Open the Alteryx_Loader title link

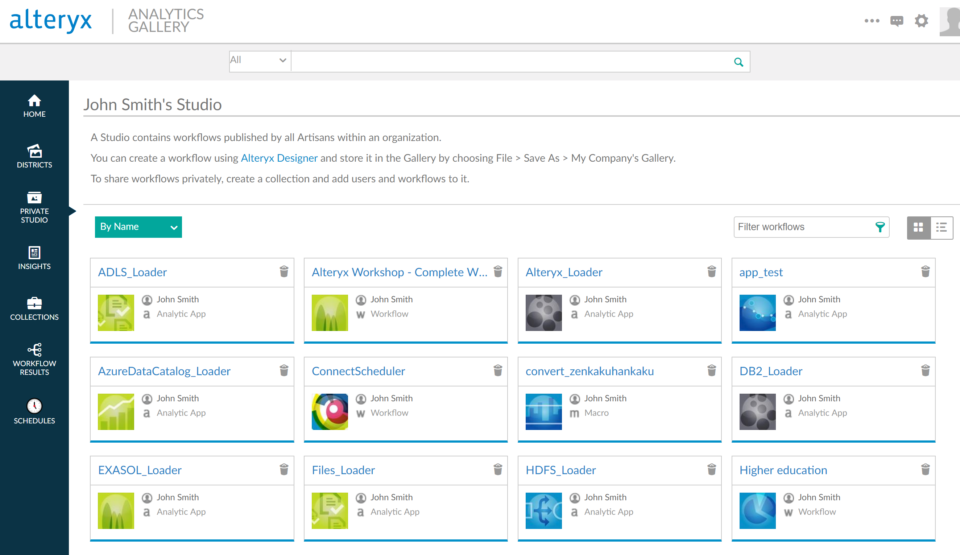pos(564,272)
